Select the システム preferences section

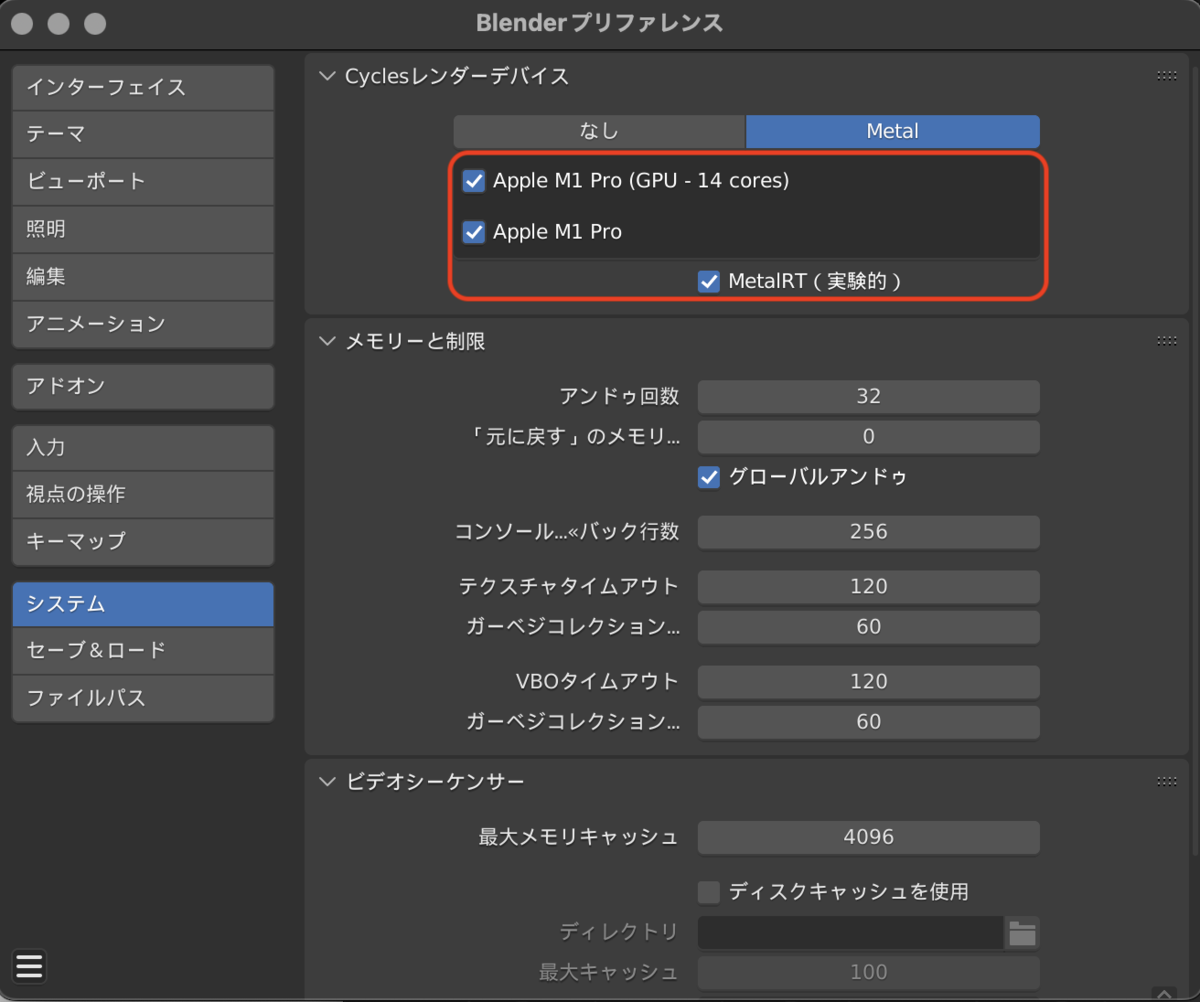click(x=143, y=604)
